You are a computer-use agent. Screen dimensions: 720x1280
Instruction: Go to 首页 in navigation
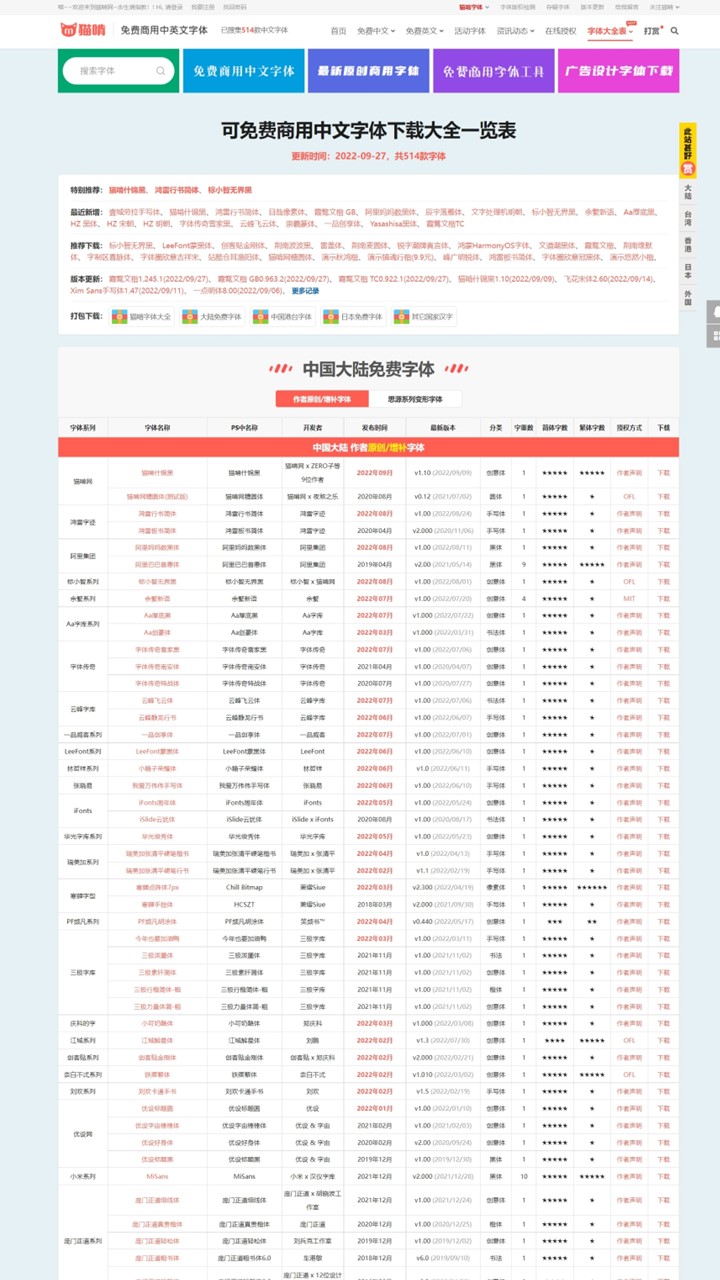coord(339,31)
